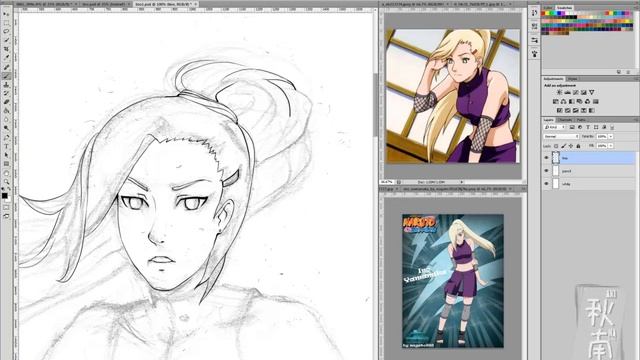The width and height of the screenshot is (640, 360).
Task: Select the 'pencil' layer name
Action: pos(567,171)
